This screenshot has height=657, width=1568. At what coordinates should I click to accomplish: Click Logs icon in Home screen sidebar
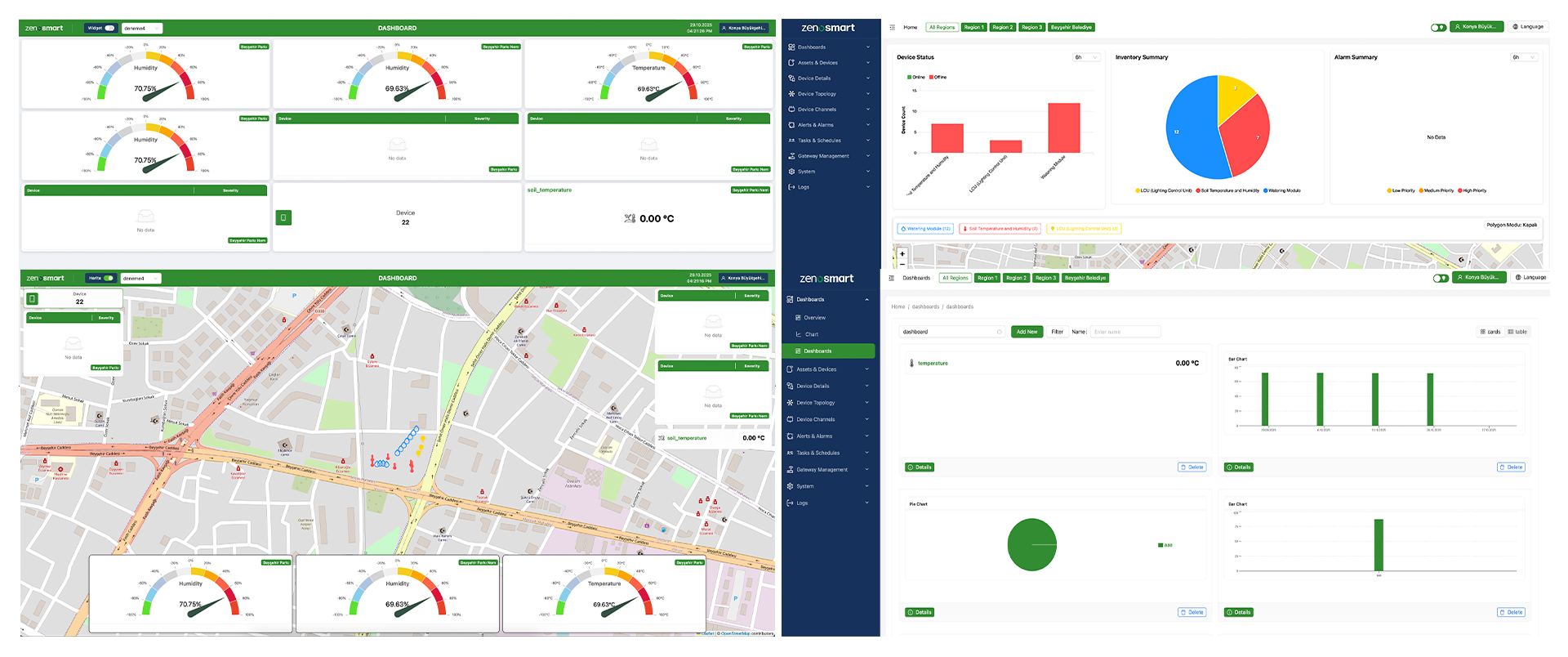click(791, 187)
